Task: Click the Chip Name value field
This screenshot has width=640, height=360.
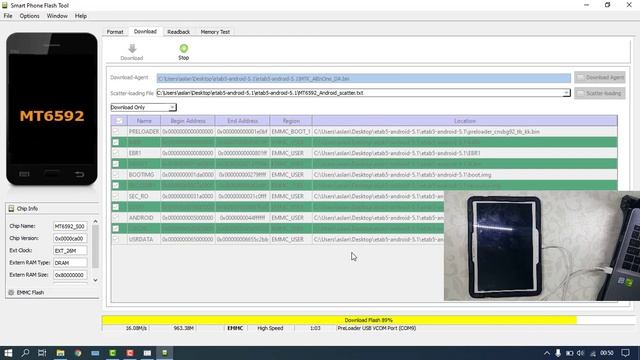Action: [70, 226]
